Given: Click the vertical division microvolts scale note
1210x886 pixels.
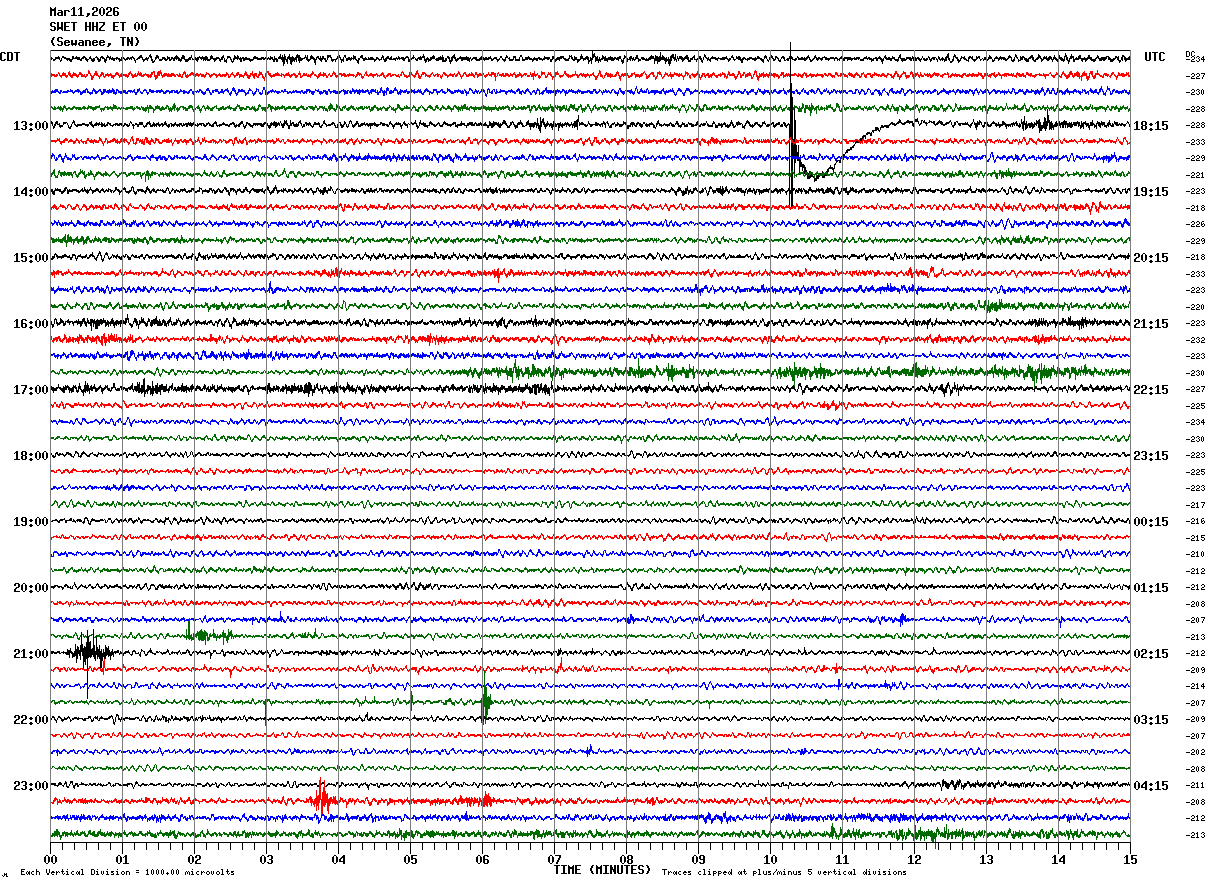Looking at the screenshot, I should (x=127, y=873).
